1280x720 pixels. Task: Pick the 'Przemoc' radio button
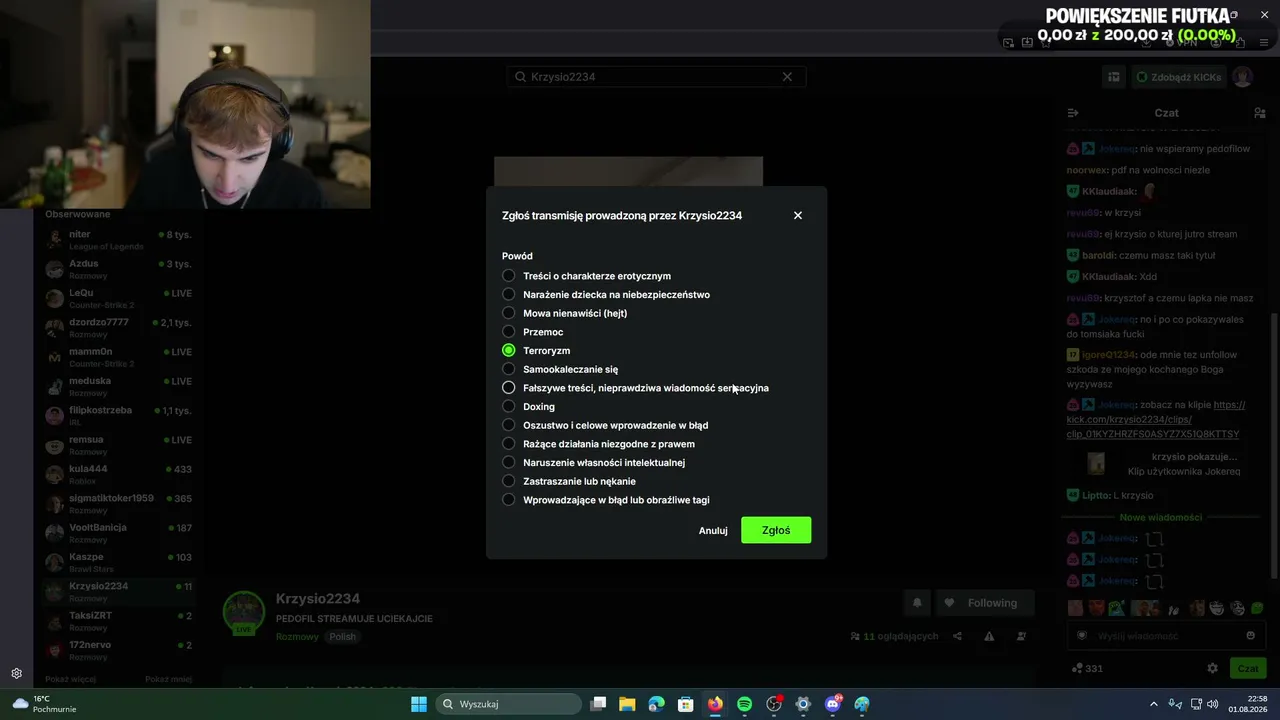pyautogui.click(x=509, y=332)
